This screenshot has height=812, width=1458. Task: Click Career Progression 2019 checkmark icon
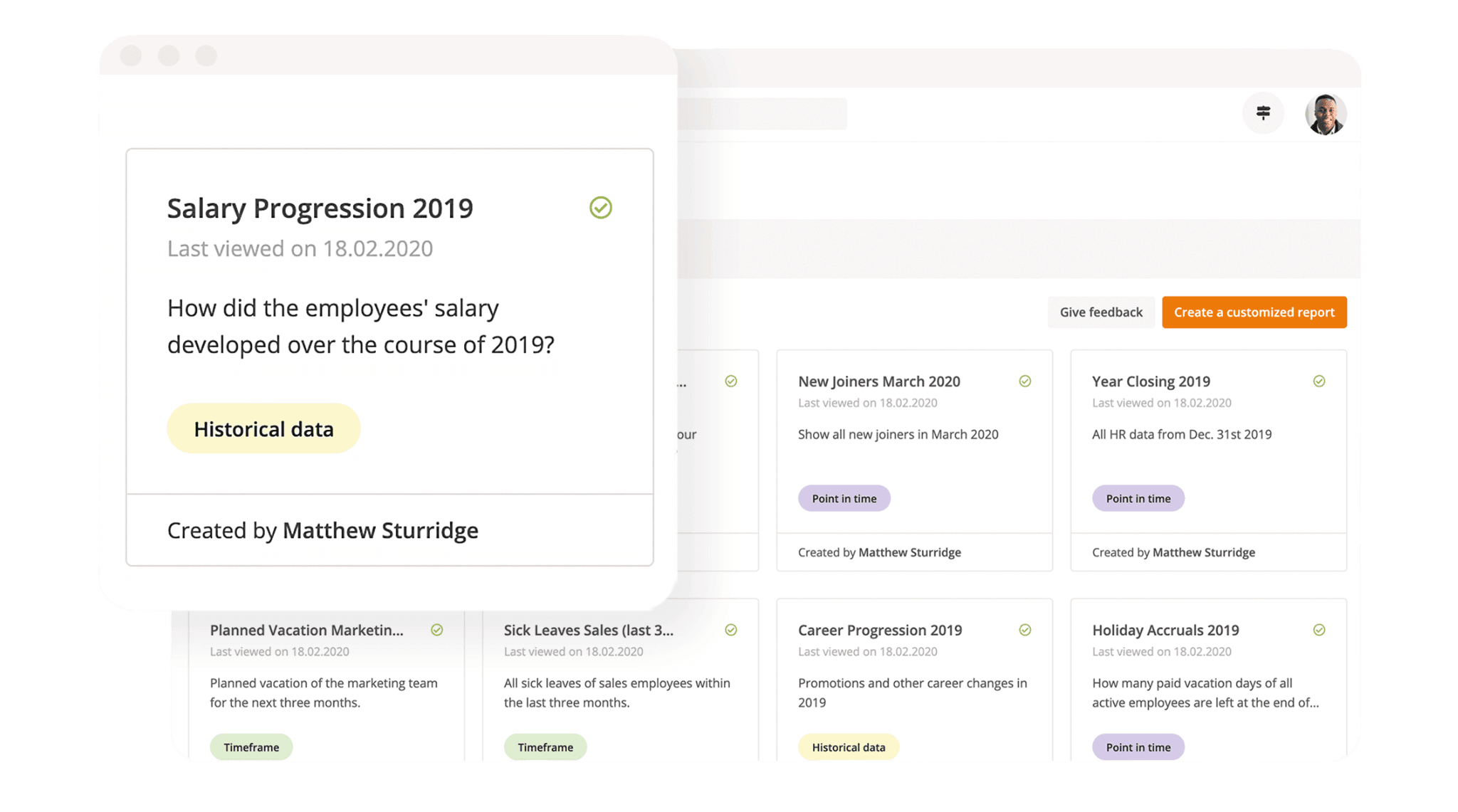click(x=1024, y=630)
